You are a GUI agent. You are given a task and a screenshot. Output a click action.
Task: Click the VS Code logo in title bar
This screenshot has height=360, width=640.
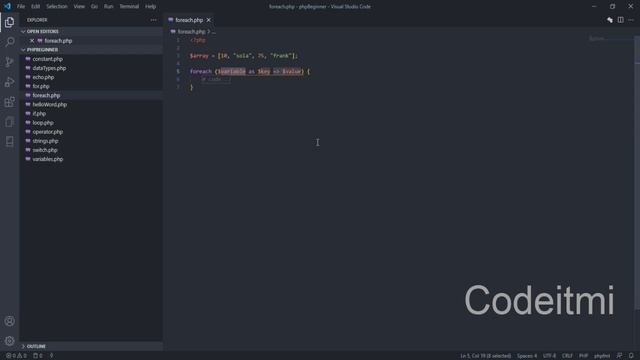point(7,6)
